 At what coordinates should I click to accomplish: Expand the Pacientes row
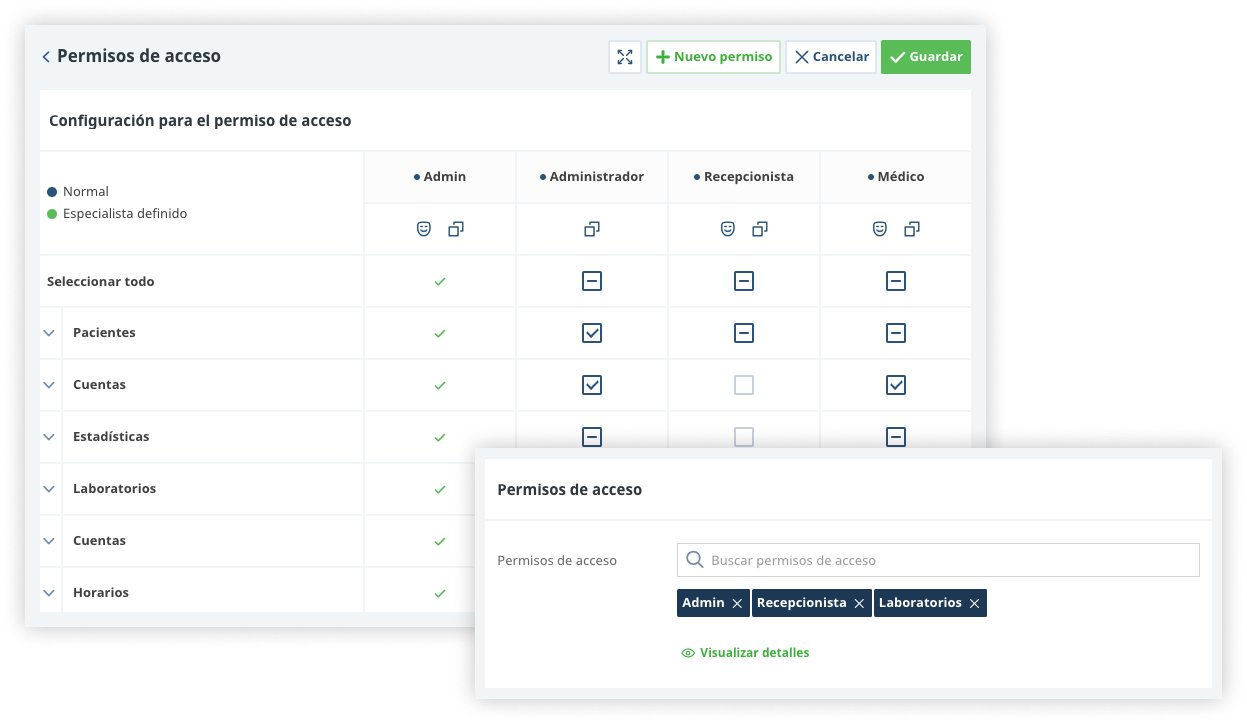coord(48,333)
